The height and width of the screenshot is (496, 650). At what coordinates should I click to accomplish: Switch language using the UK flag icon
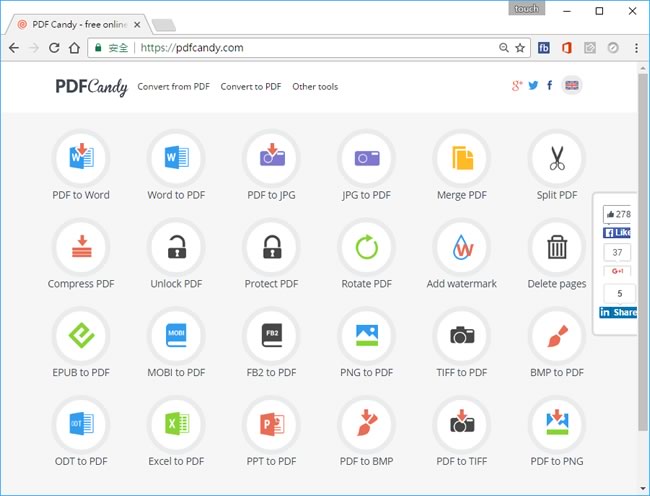(x=572, y=86)
